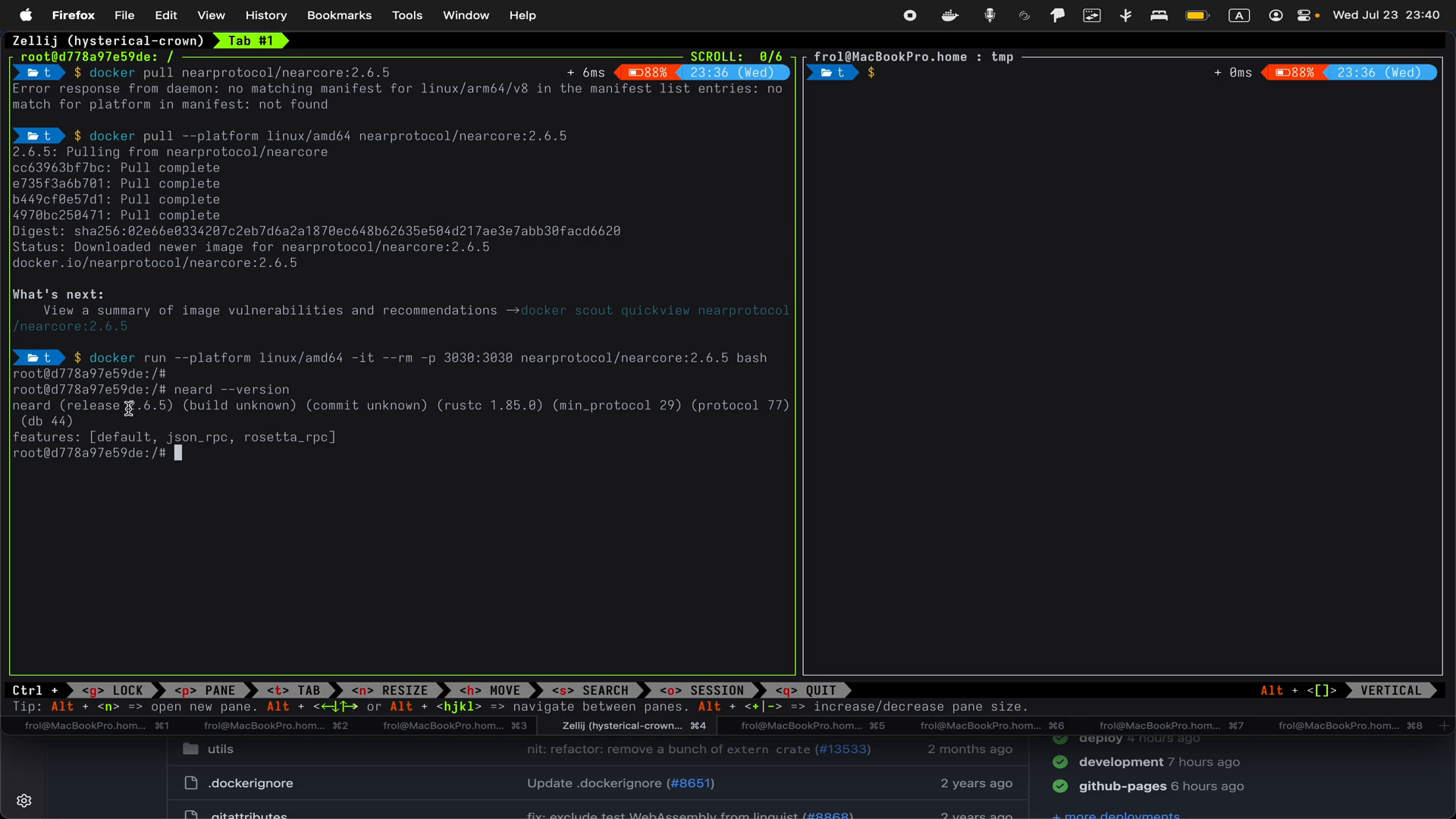Viewport: 1456px width, 819px height.
Task: Open Control Center from the menu bar
Action: click(1307, 15)
